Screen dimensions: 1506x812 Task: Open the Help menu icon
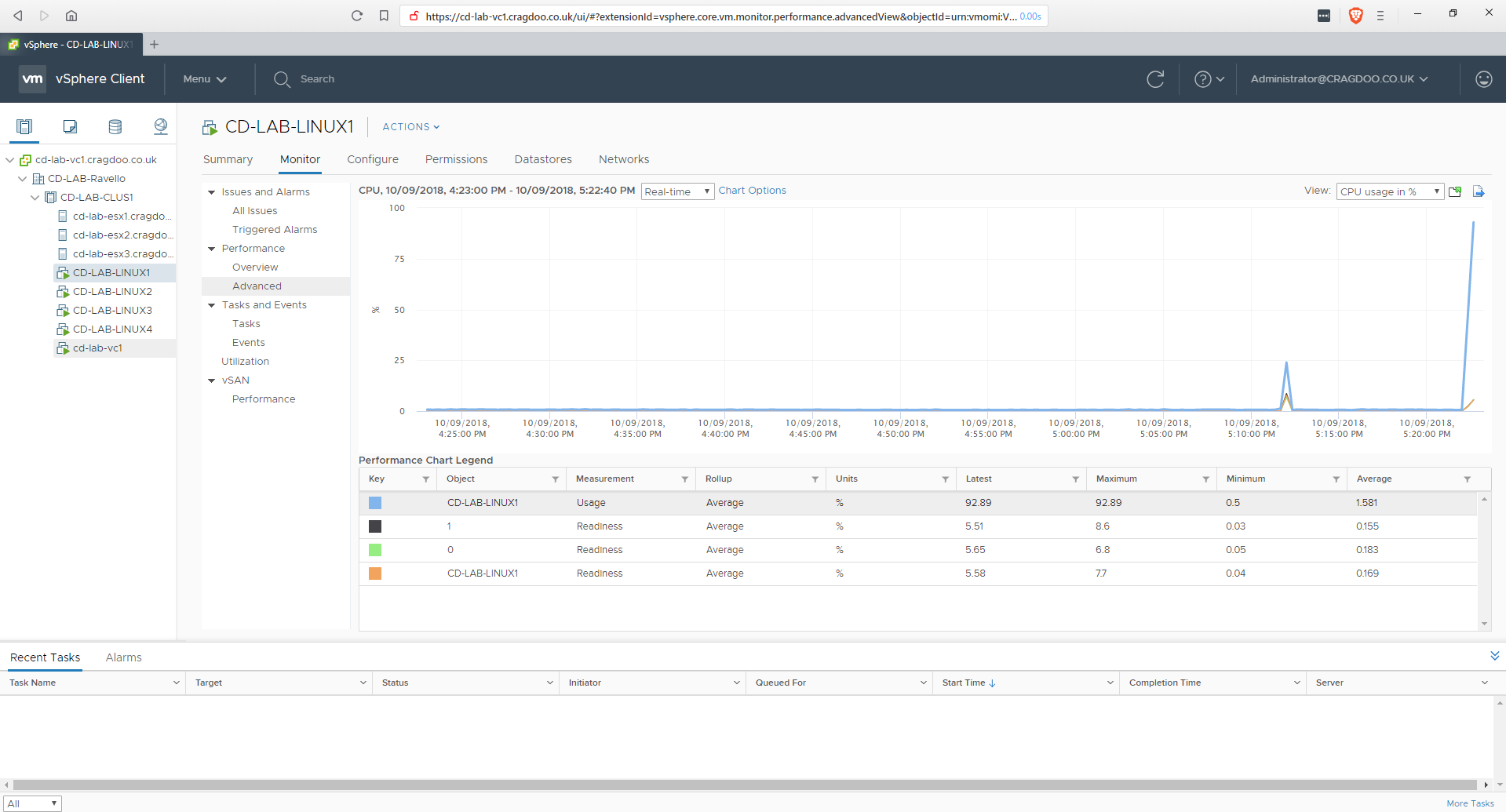pos(1209,78)
